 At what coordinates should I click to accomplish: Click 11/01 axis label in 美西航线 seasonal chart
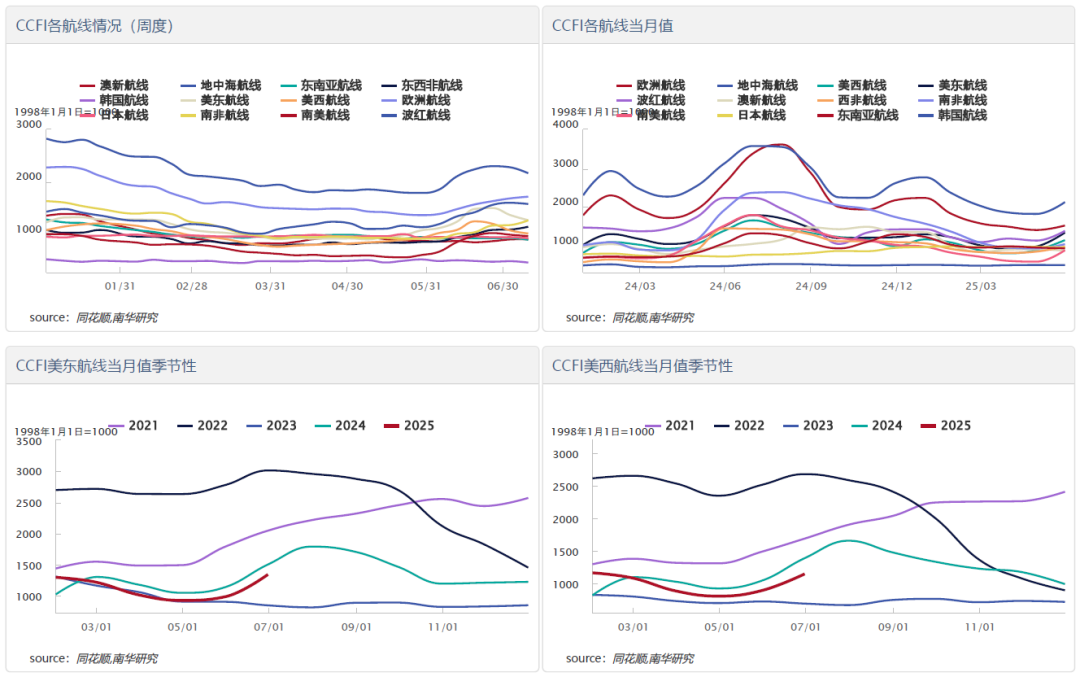(x=979, y=627)
